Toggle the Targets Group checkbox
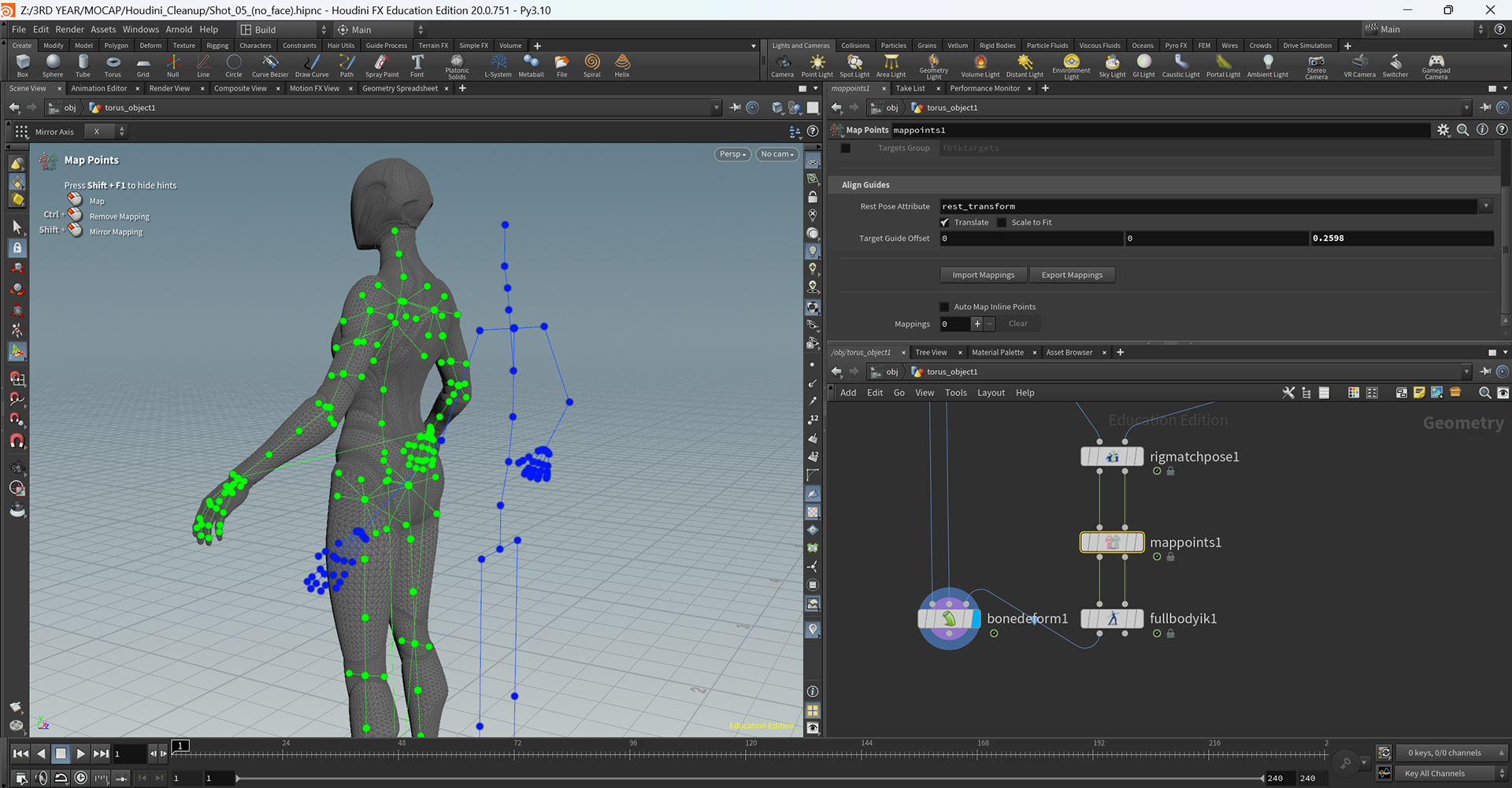The height and width of the screenshot is (788, 1512). (x=846, y=148)
